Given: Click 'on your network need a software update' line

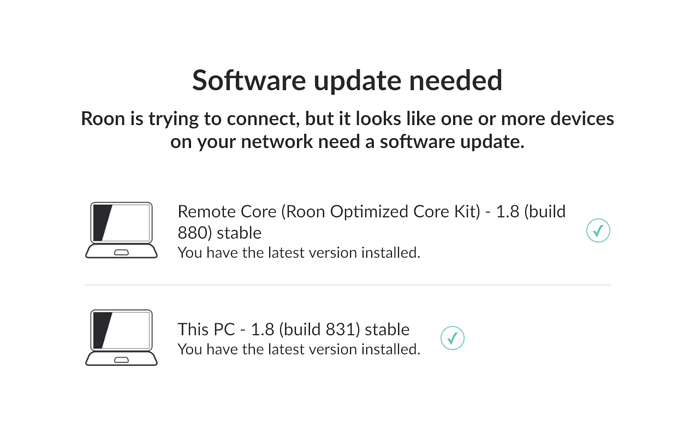Looking at the screenshot, I should [347, 142].
